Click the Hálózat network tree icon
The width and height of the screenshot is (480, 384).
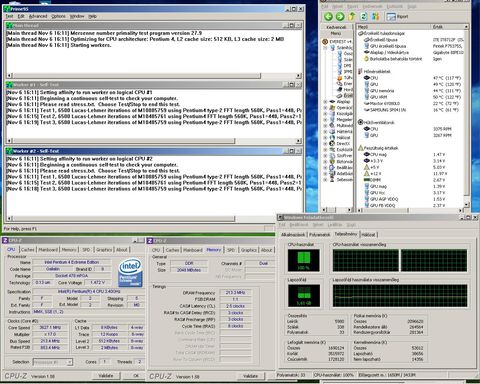point(332,137)
